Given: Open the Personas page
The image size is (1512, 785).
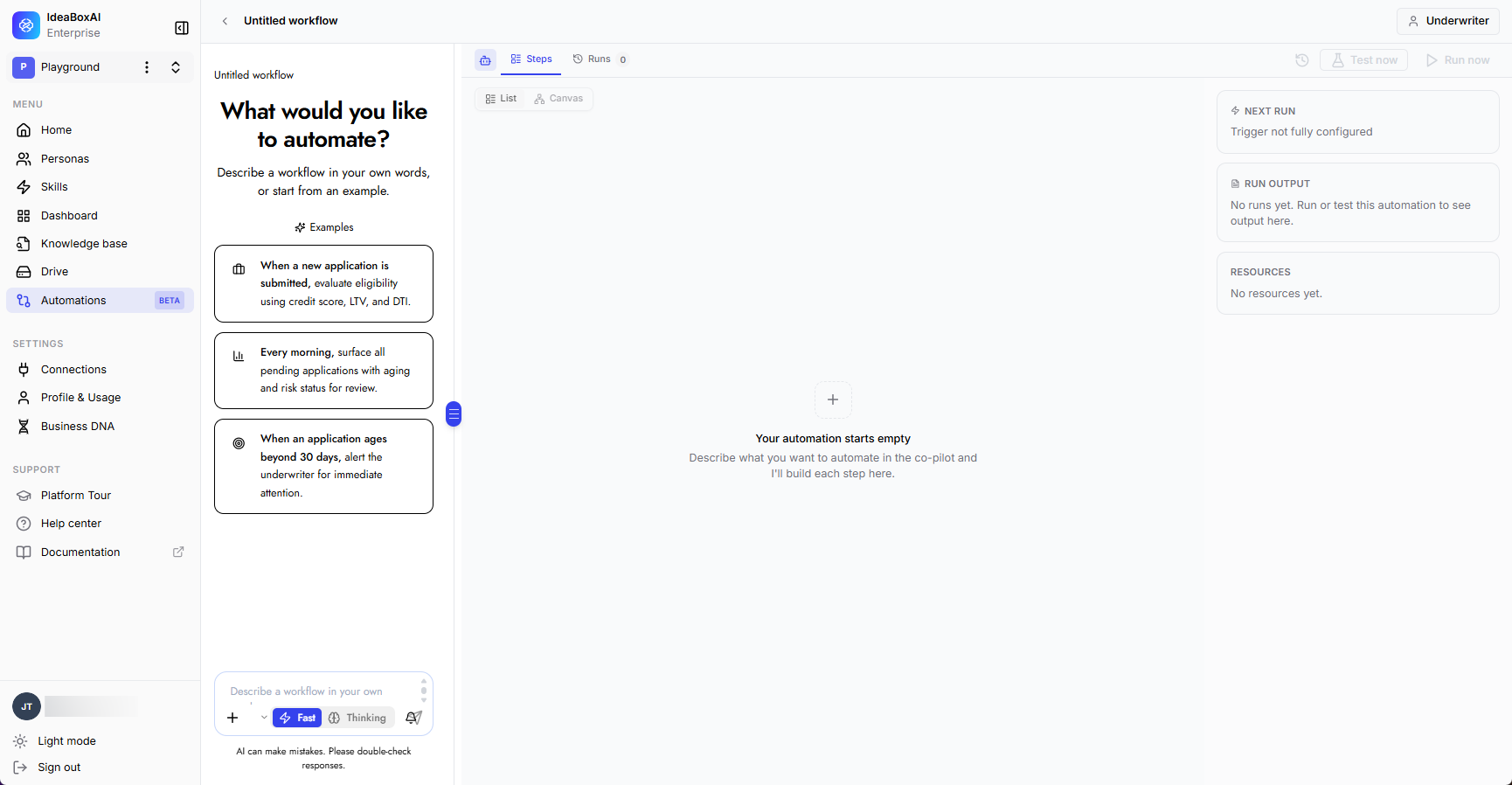Looking at the screenshot, I should 100,159.
